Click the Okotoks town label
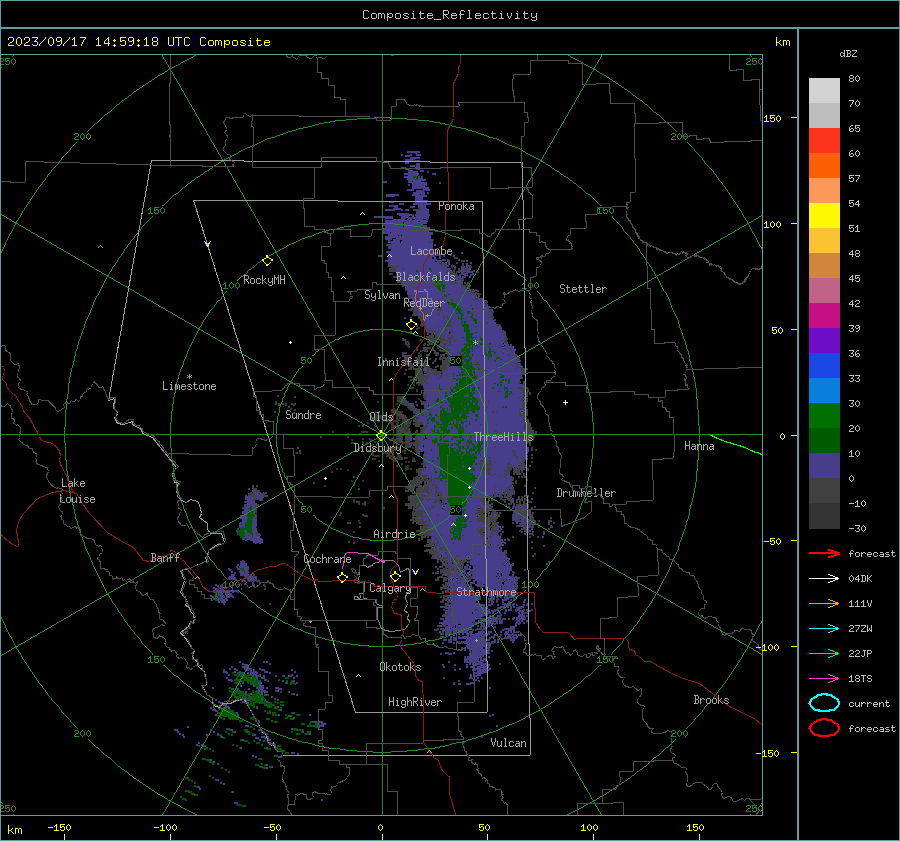This screenshot has height=841, width=900. pos(400,667)
